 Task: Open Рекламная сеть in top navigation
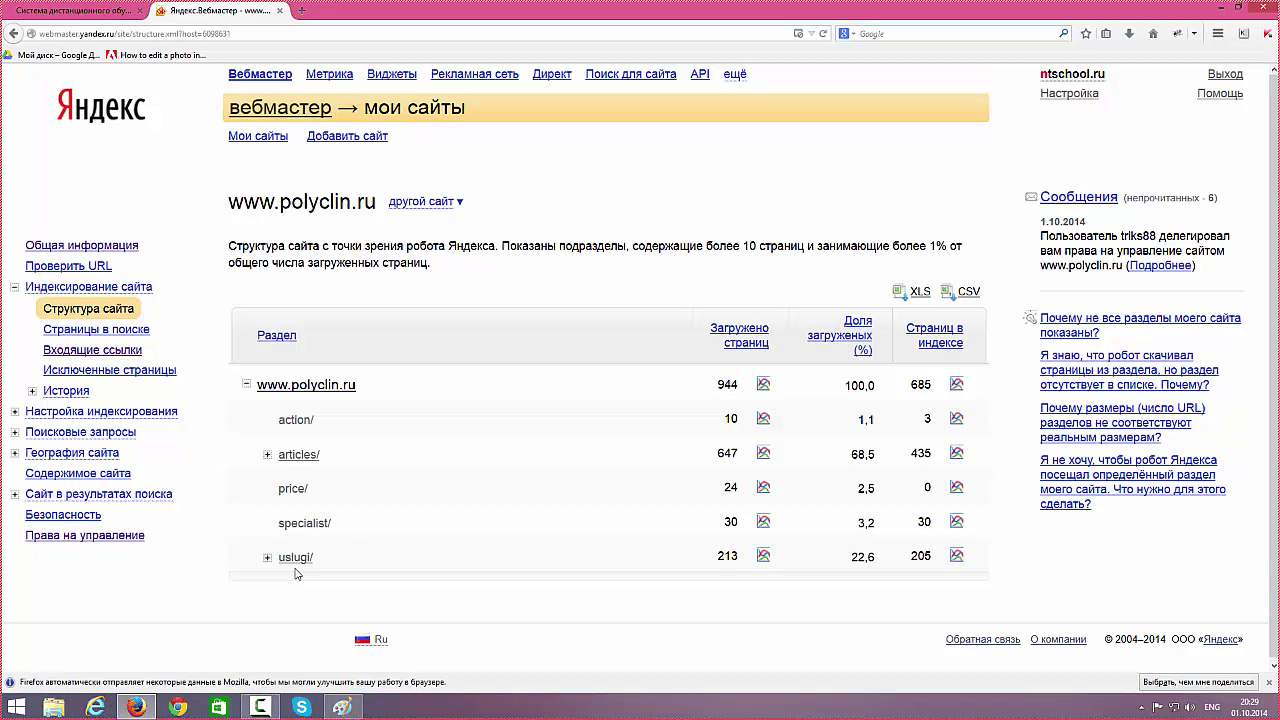point(475,74)
